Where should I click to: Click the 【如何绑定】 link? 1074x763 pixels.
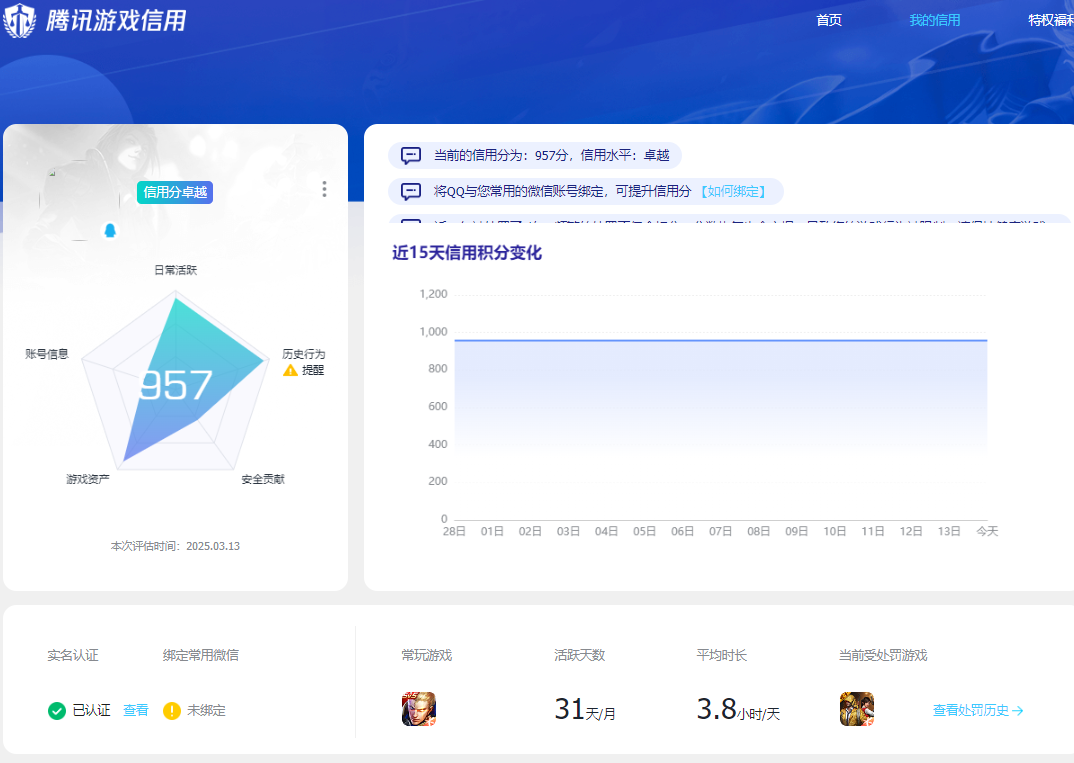click(x=733, y=191)
